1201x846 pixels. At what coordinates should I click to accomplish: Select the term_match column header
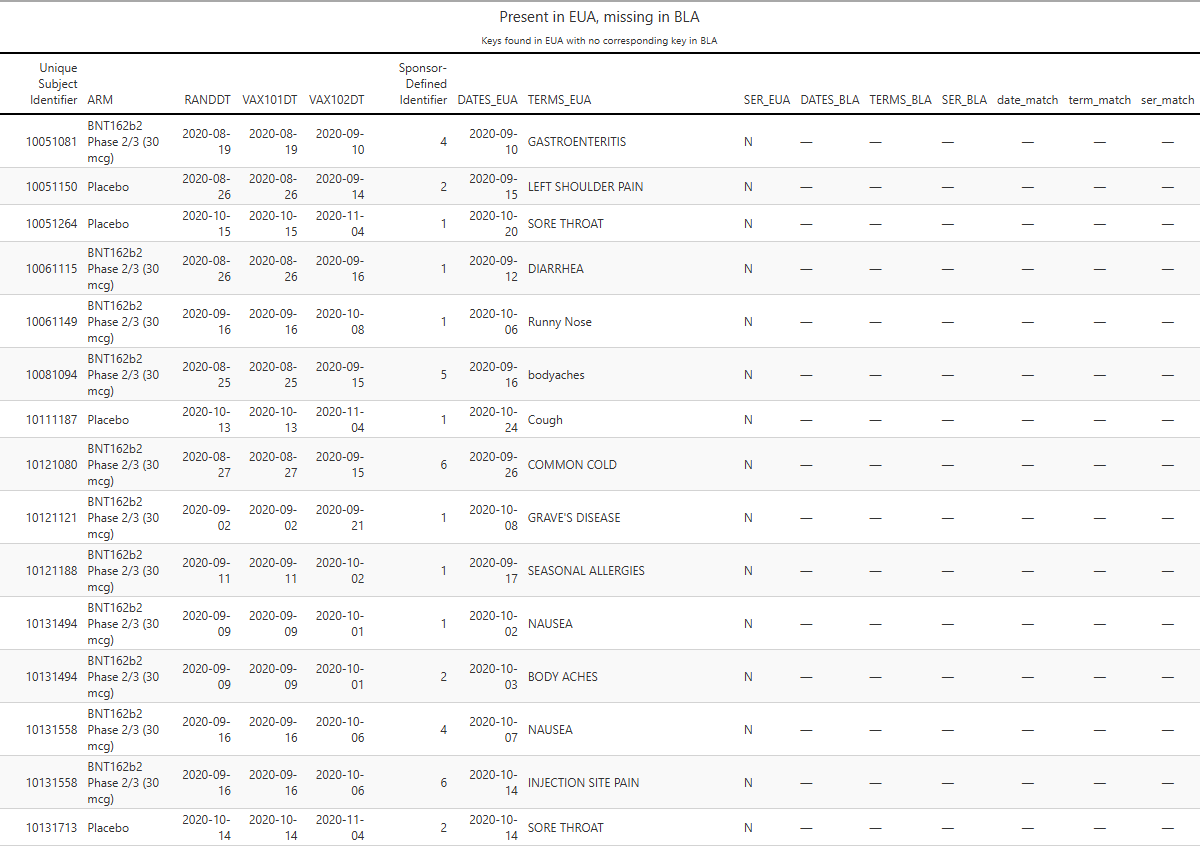pos(1100,100)
